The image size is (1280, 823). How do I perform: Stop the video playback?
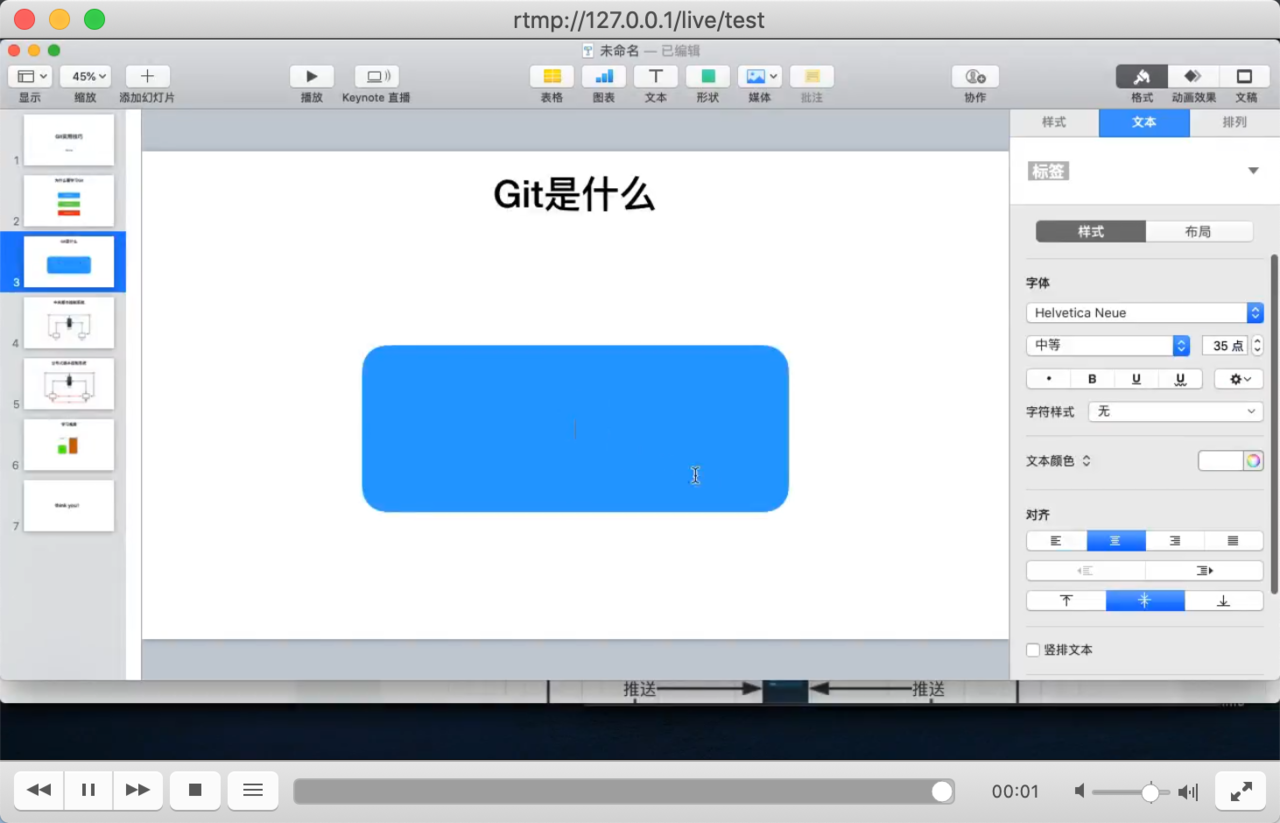[195, 791]
